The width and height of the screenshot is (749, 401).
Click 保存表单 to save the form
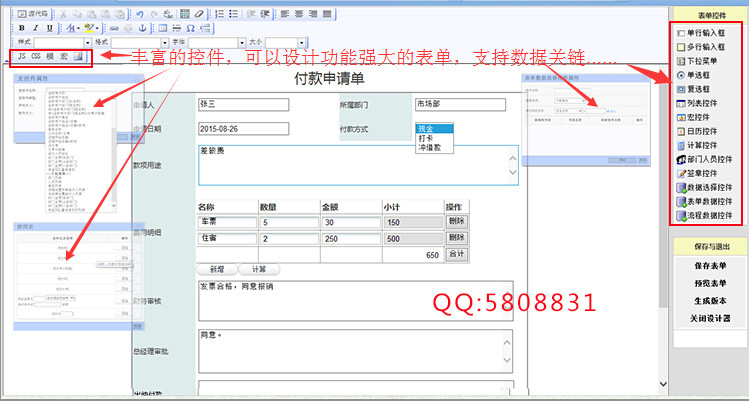[x=710, y=266]
